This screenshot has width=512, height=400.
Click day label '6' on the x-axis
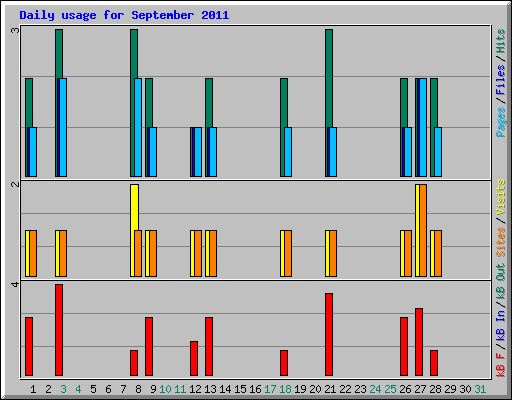108,389
